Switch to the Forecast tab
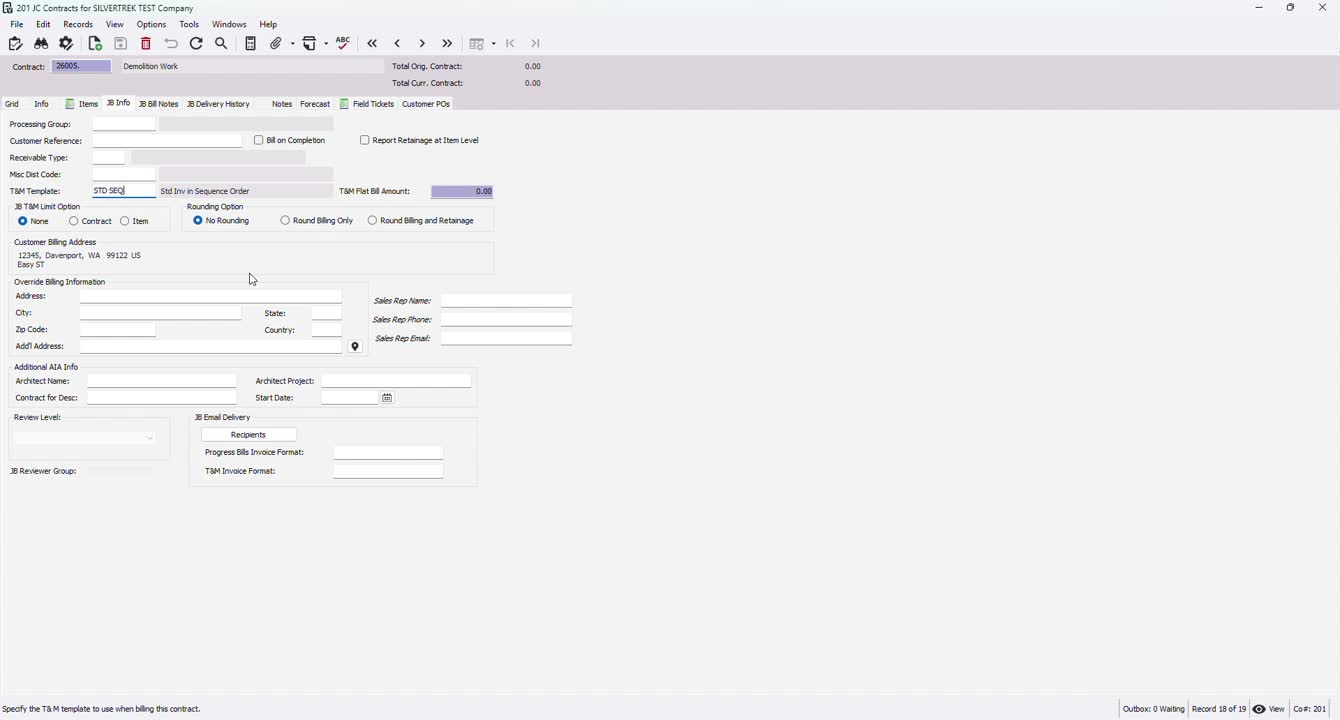Screen dimensions: 1340x720 coord(315,104)
